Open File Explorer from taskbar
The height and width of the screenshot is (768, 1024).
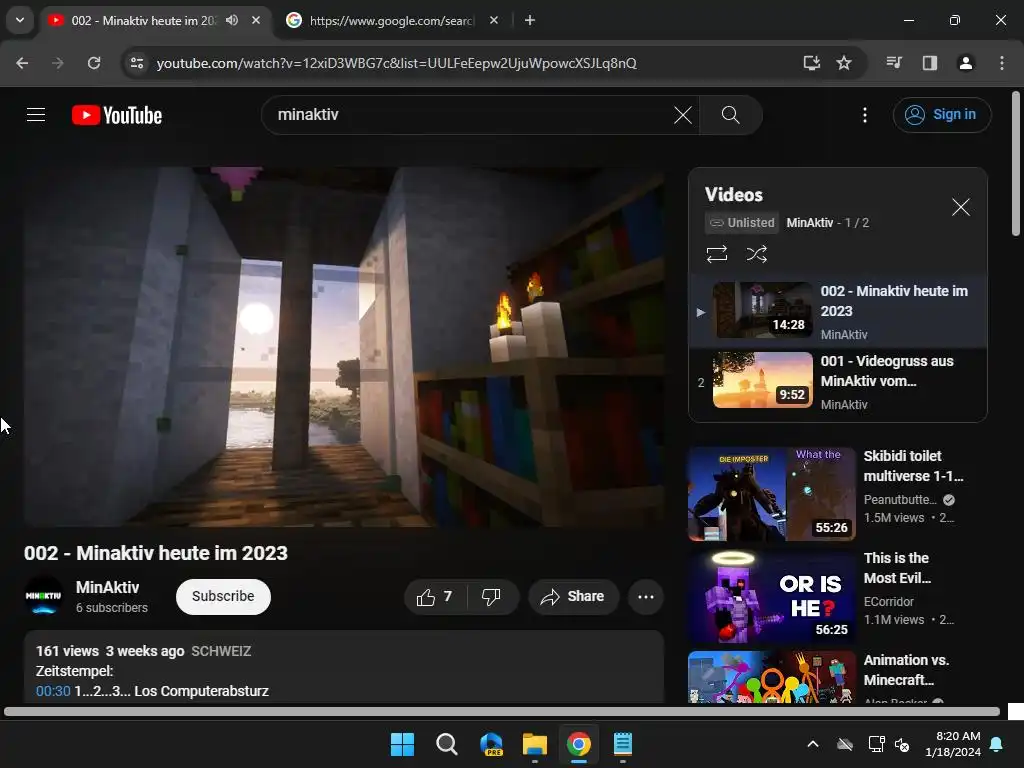[x=534, y=744]
